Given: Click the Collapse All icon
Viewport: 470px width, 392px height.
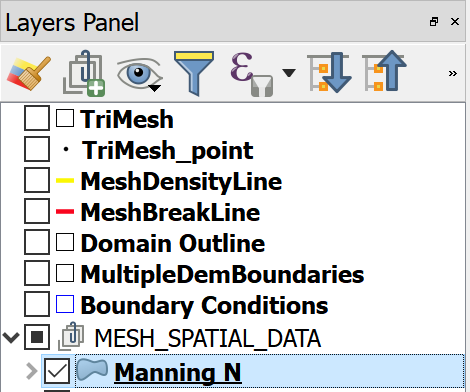Looking at the screenshot, I should 384,71.
